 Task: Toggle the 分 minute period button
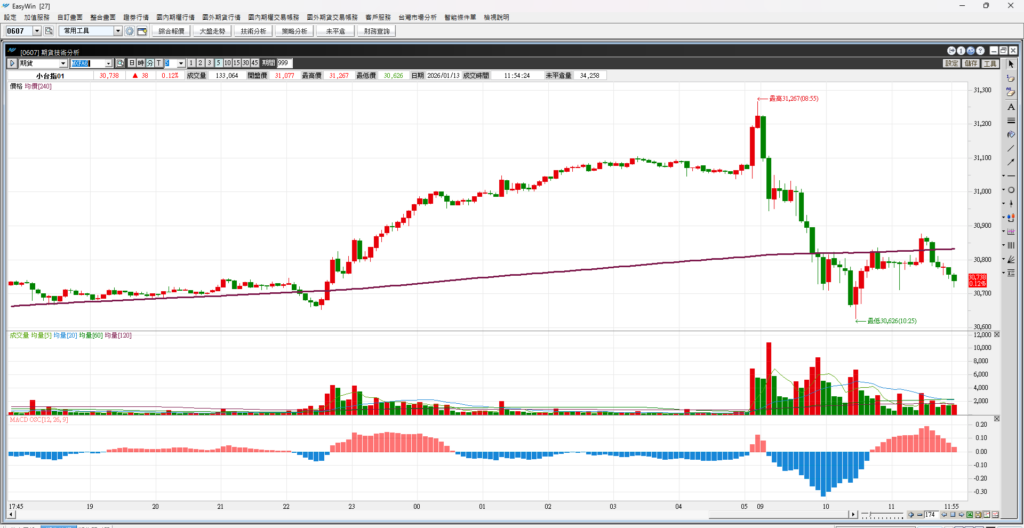pyautogui.click(x=148, y=63)
